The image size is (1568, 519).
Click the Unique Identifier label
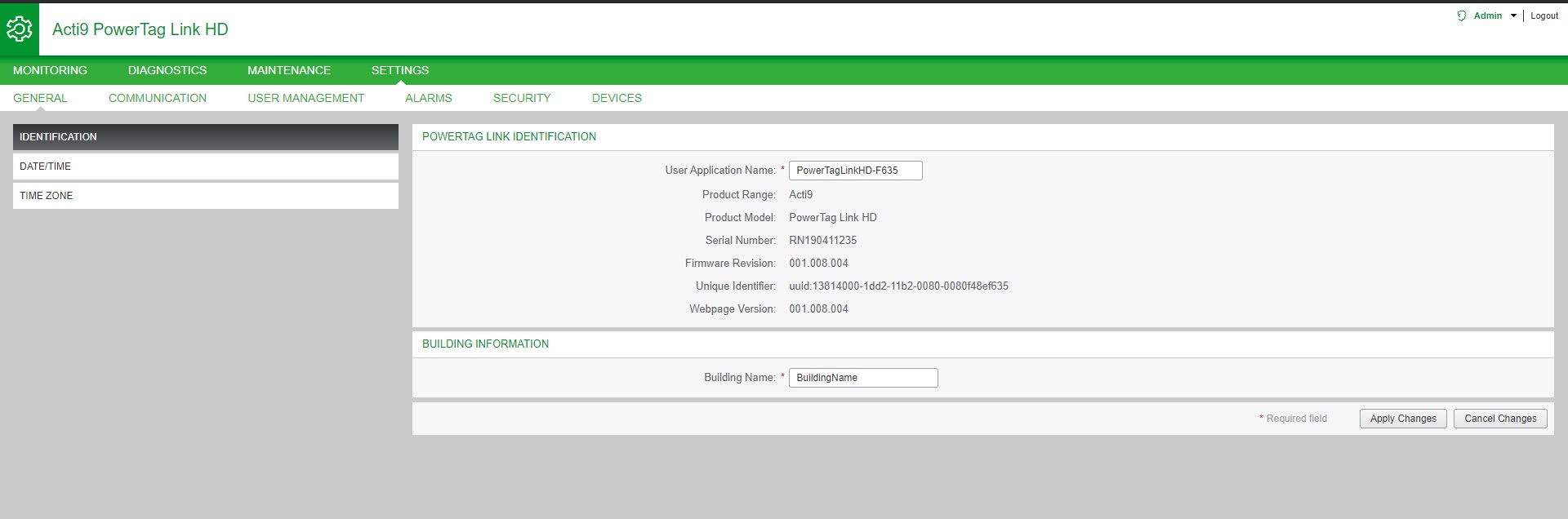point(736,286)
